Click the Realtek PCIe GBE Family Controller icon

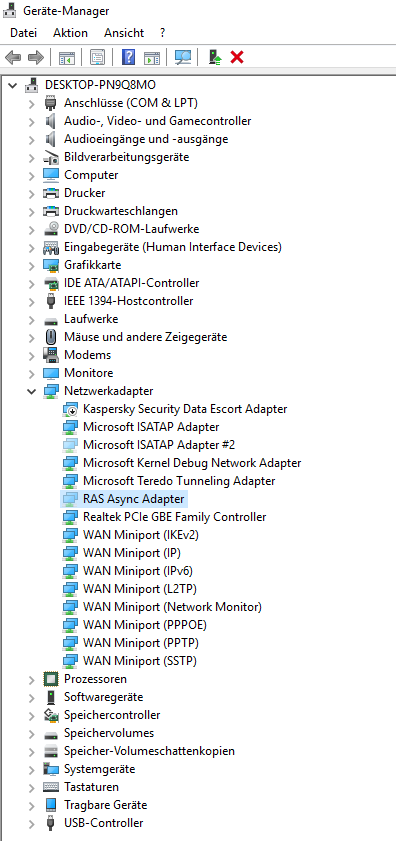[70, 517]
